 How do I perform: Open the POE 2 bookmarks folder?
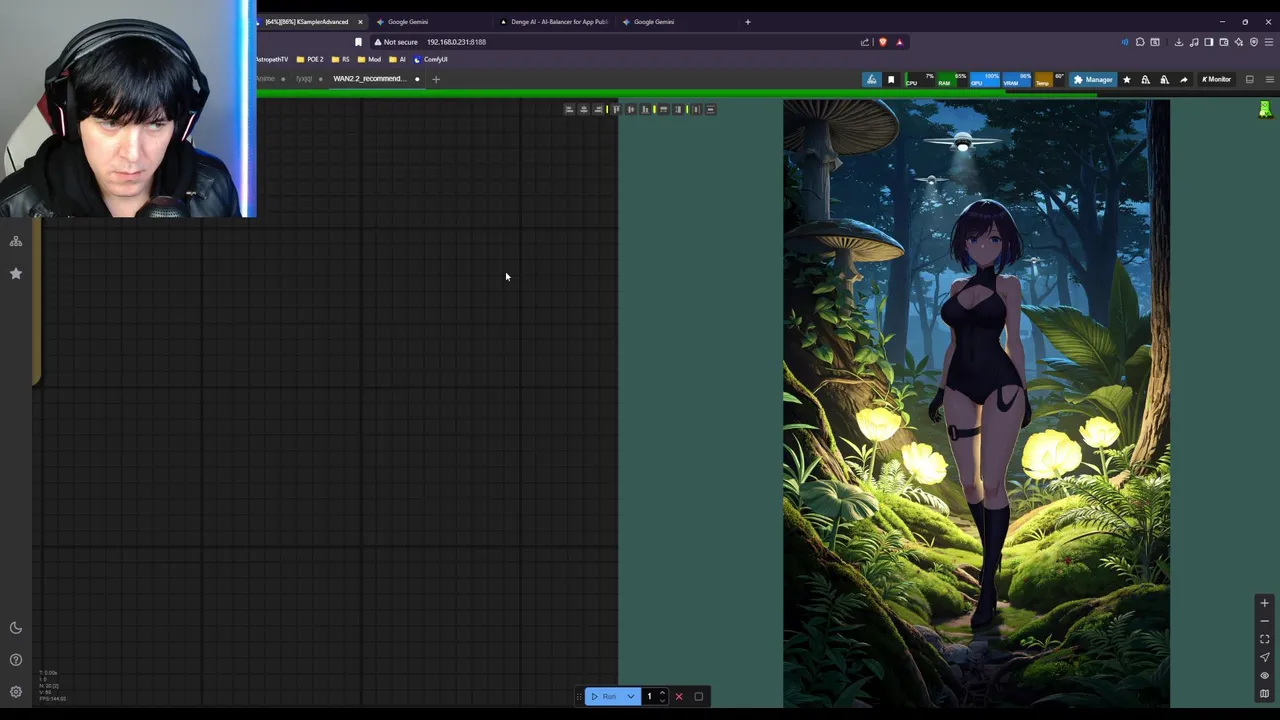pyautogui.click(x=310, y=59)
